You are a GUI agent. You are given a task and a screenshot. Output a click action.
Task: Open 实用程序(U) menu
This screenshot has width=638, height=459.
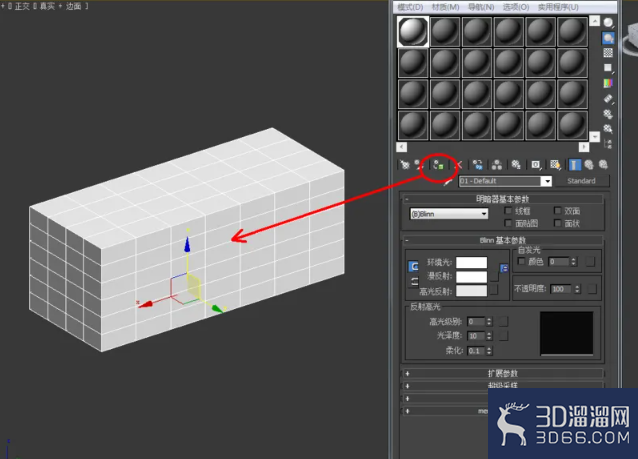click(558, 7)
